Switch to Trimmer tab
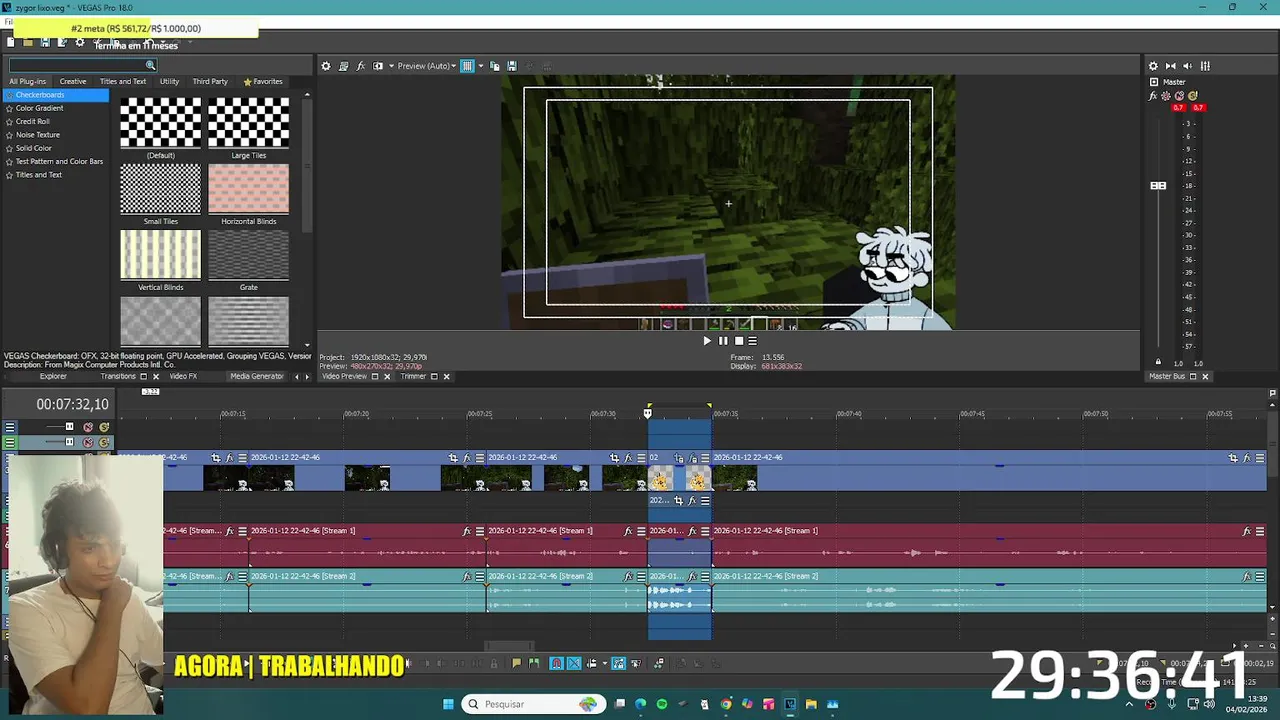The height and width of the screenshot is (720, 1280). coord(413,376)
